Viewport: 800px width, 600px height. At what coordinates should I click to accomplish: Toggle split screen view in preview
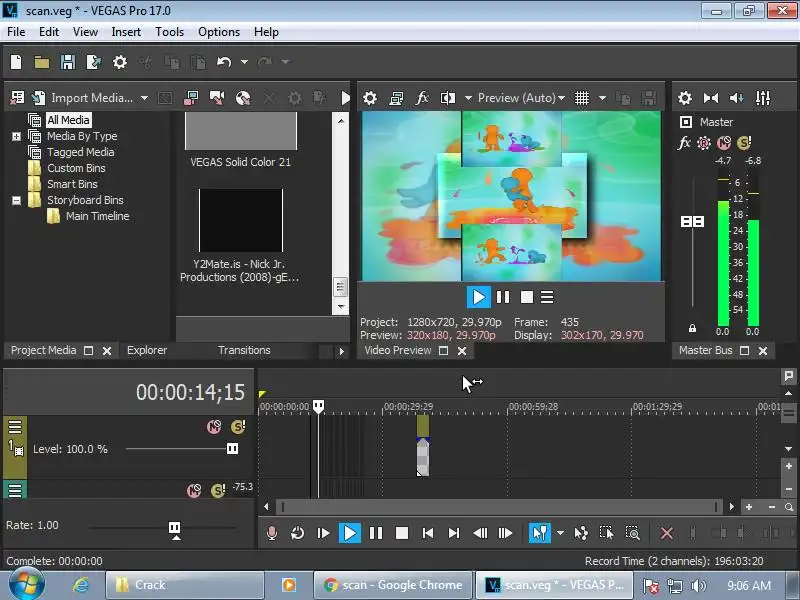[x=447, y=98]
